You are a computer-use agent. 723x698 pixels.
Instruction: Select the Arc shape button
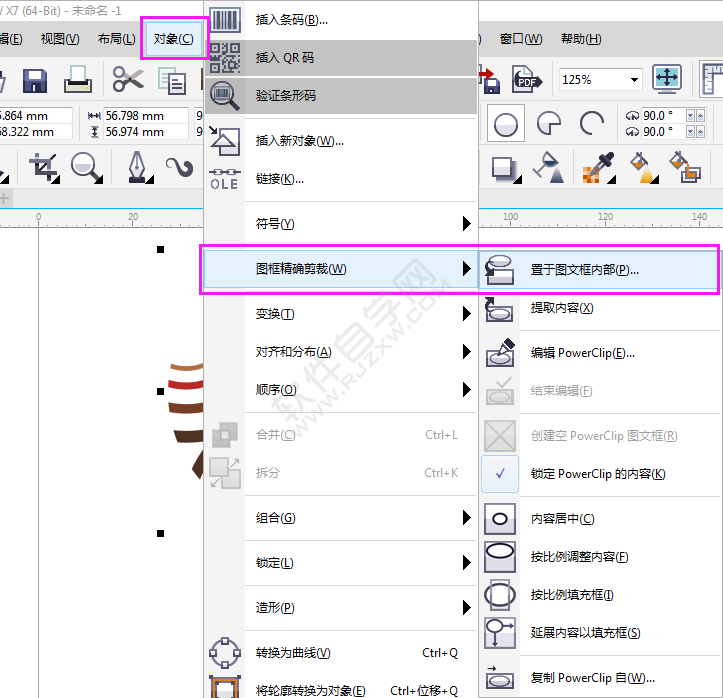coord(592,123)
